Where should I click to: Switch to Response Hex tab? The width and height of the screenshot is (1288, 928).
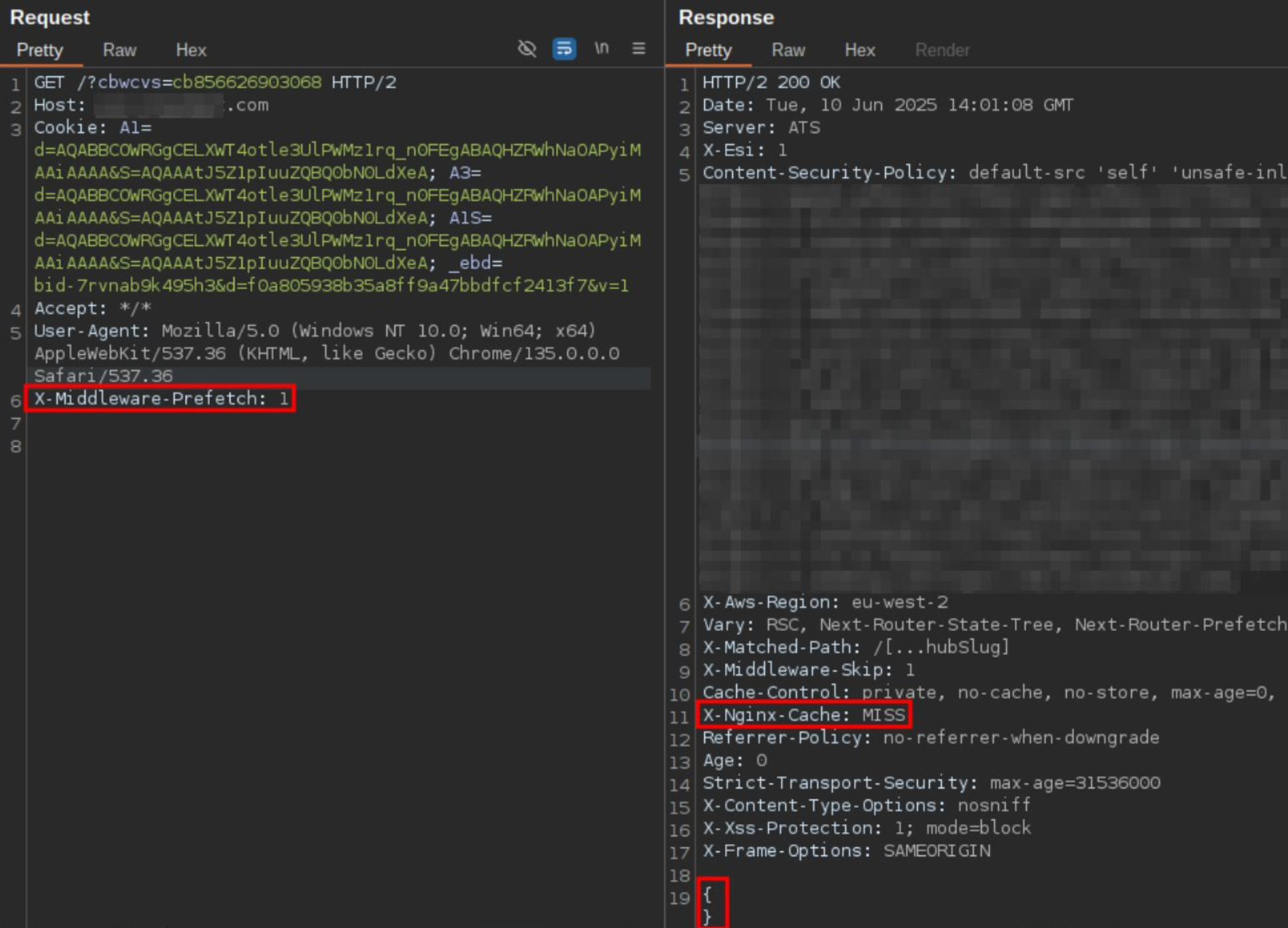860,51
